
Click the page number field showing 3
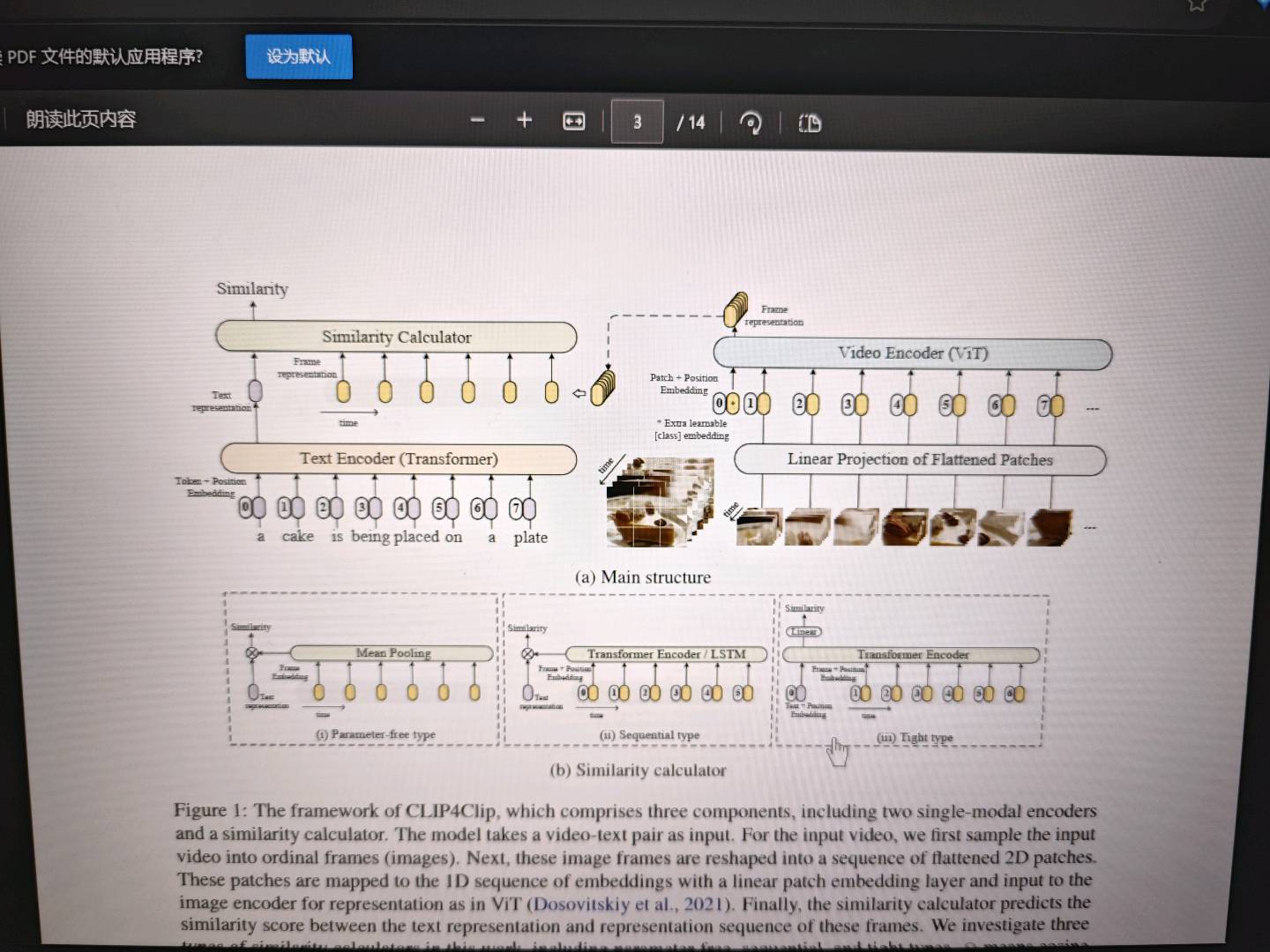click(x=637, y=122)
